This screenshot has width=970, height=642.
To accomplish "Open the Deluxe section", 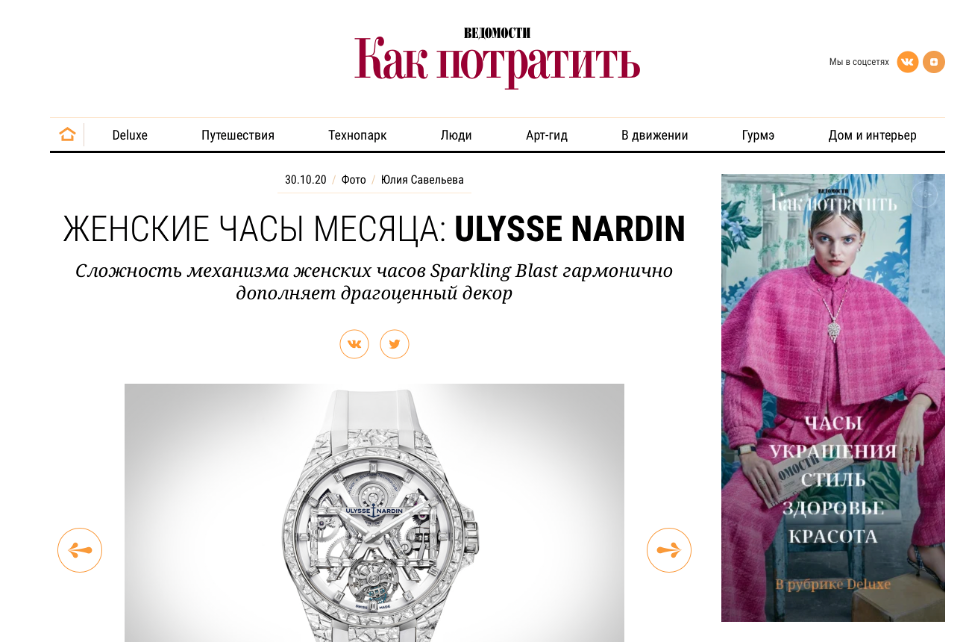I will click(130, 135).
